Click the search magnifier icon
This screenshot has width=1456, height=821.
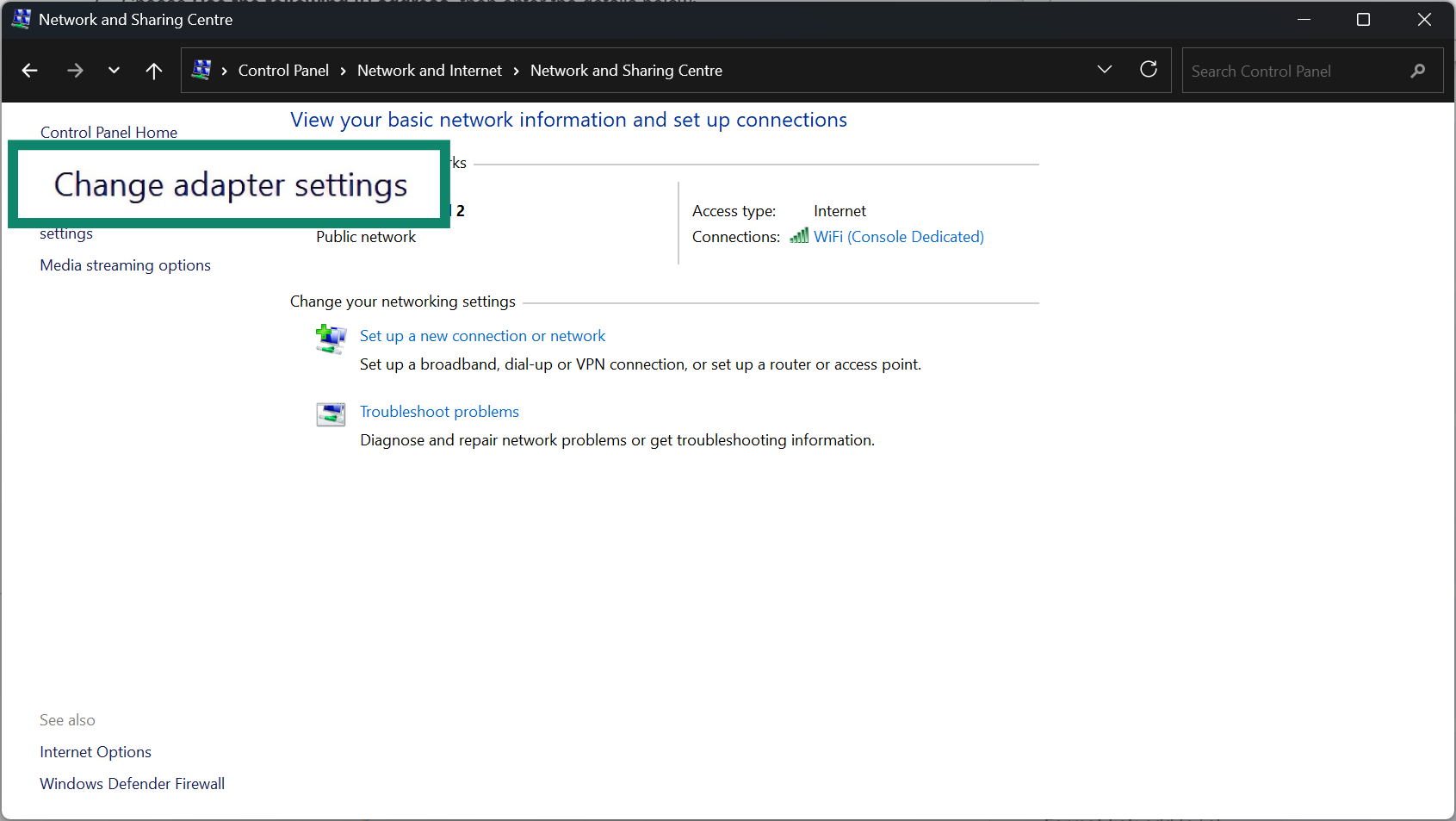click(1416, 71)
